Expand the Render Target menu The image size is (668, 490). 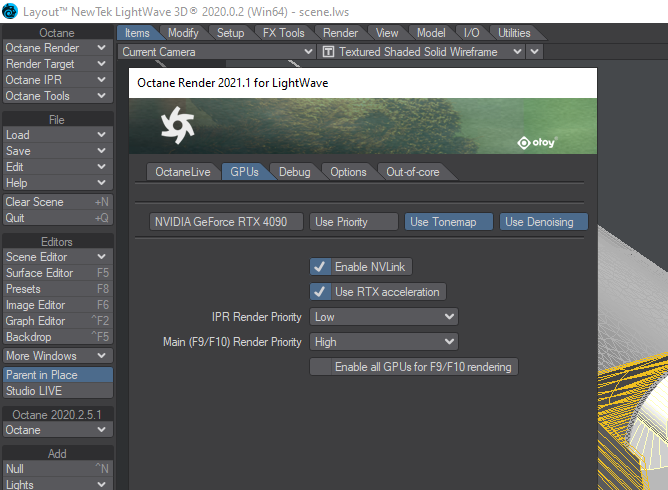[x=58, y=64]
